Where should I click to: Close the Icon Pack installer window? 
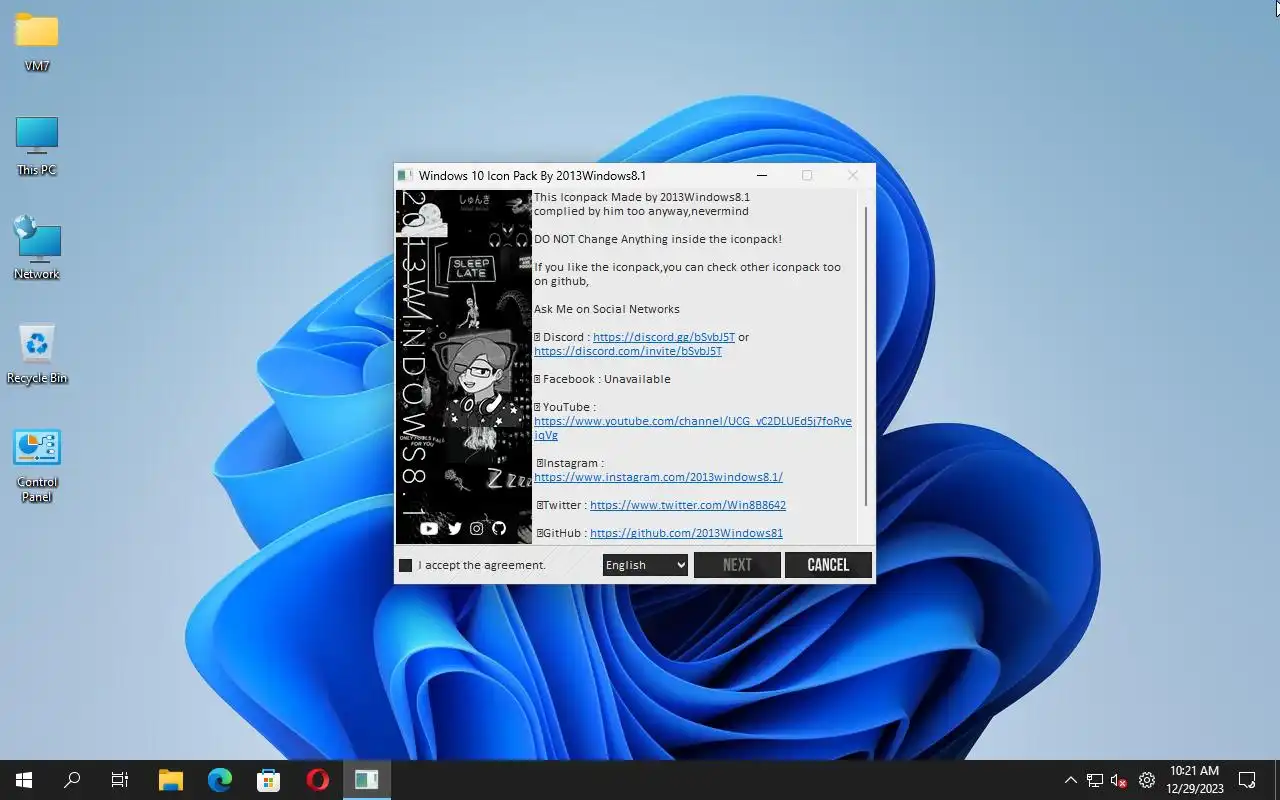pos(852,176)
